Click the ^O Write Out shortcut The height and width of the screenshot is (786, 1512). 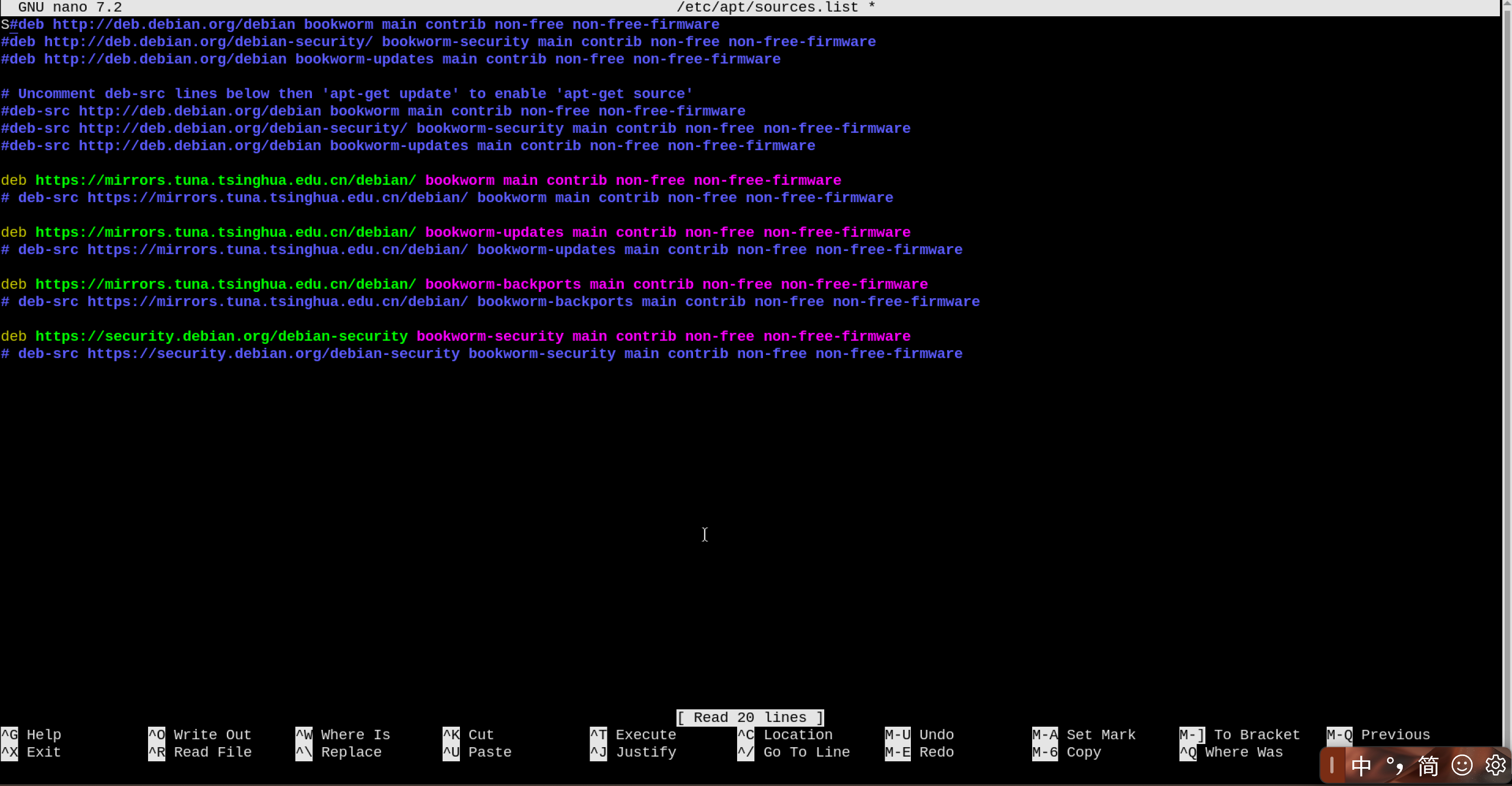point(199,735)
